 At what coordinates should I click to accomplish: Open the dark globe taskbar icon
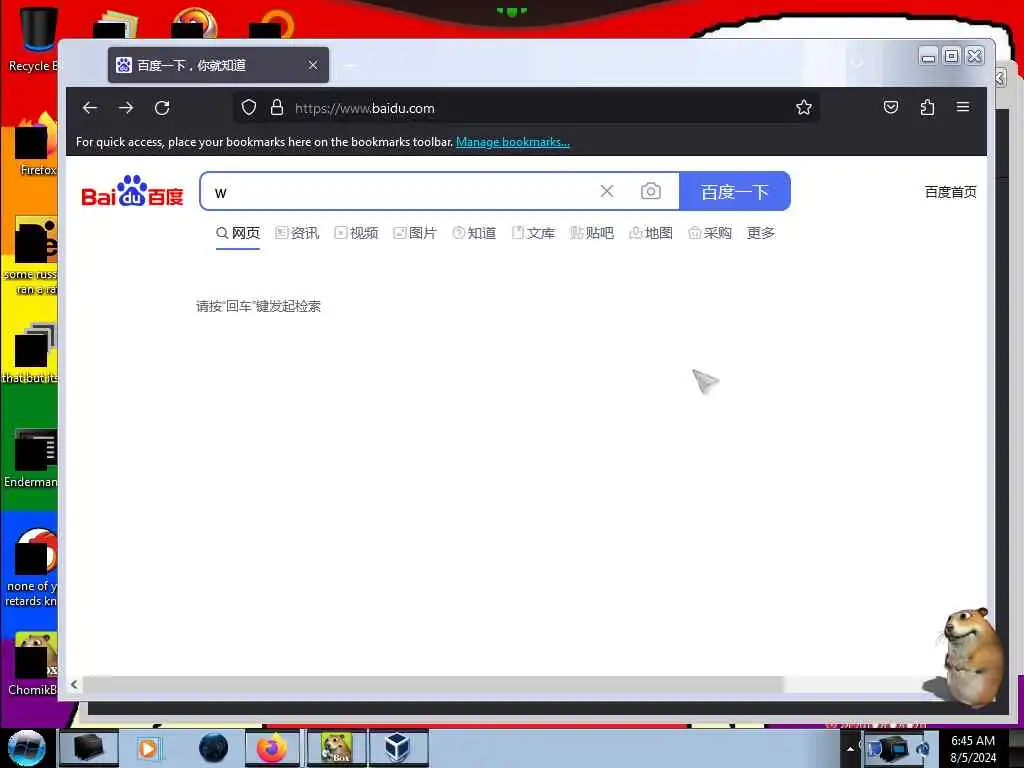tap(214, 748)
